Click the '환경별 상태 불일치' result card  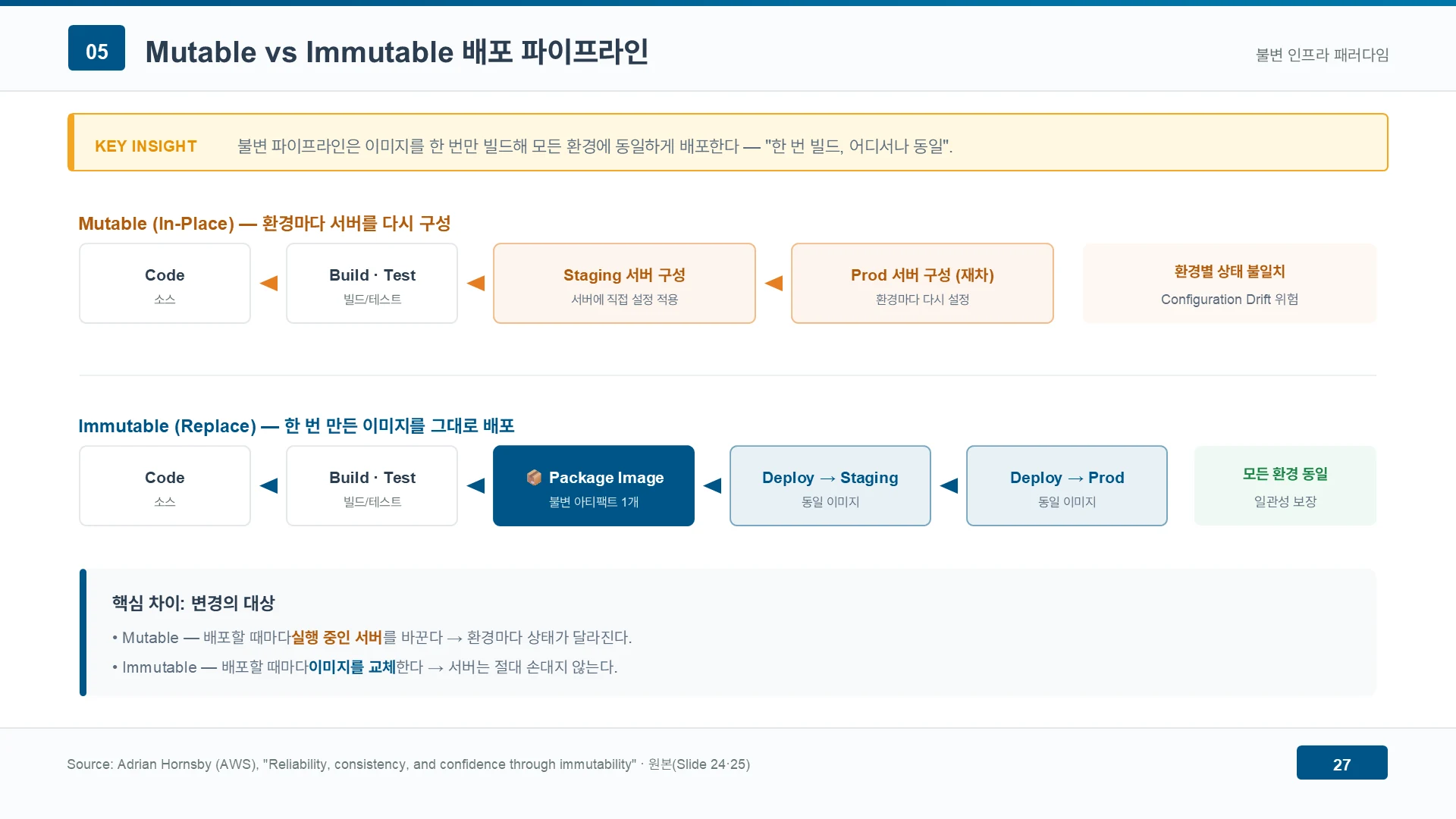click(x=1229, y=284)
